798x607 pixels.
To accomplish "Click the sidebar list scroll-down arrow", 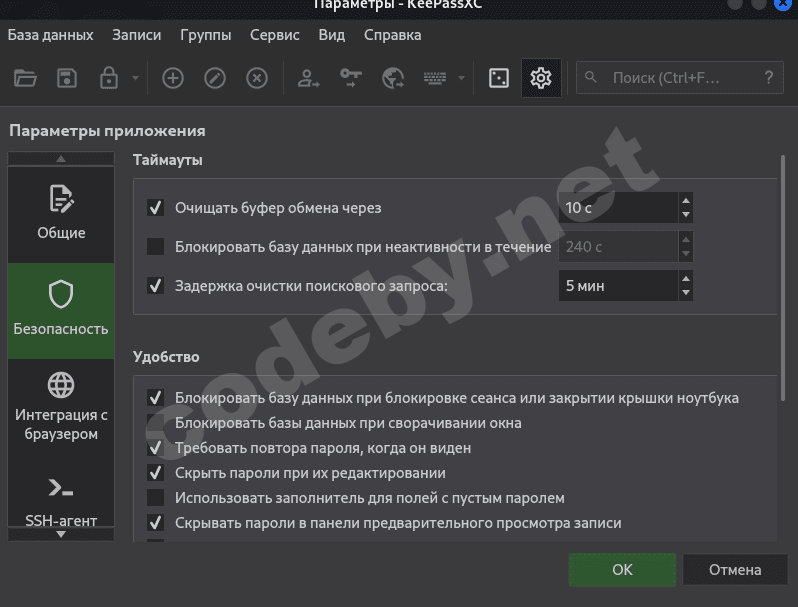I will tap(61, 534).
